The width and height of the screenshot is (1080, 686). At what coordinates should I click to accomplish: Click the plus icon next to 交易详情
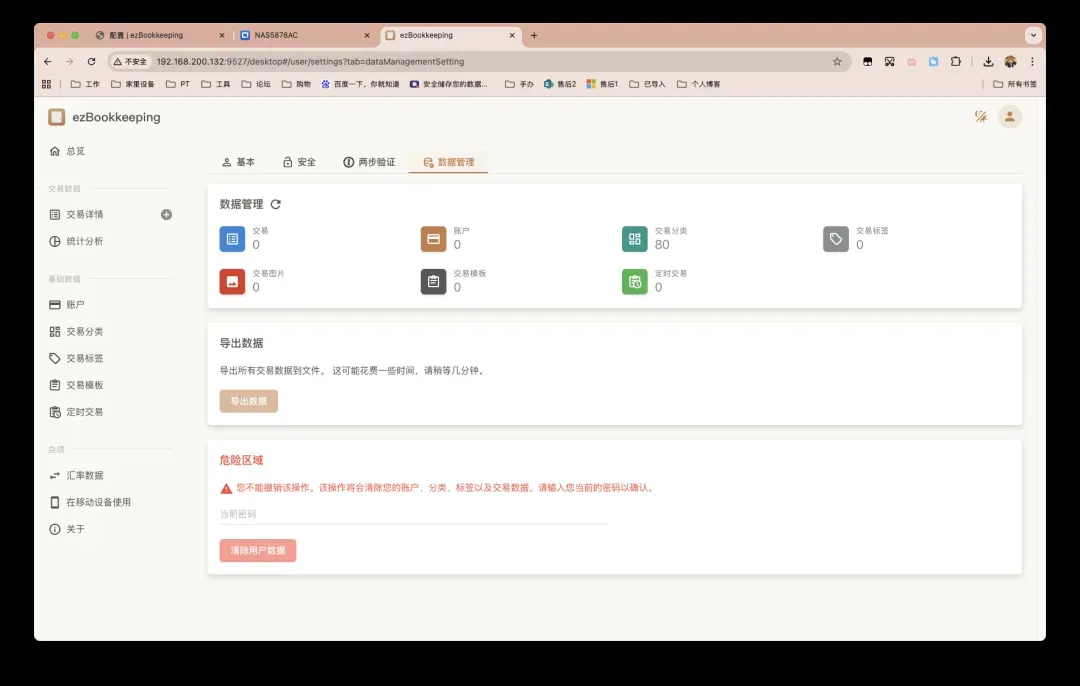(166, 214)
